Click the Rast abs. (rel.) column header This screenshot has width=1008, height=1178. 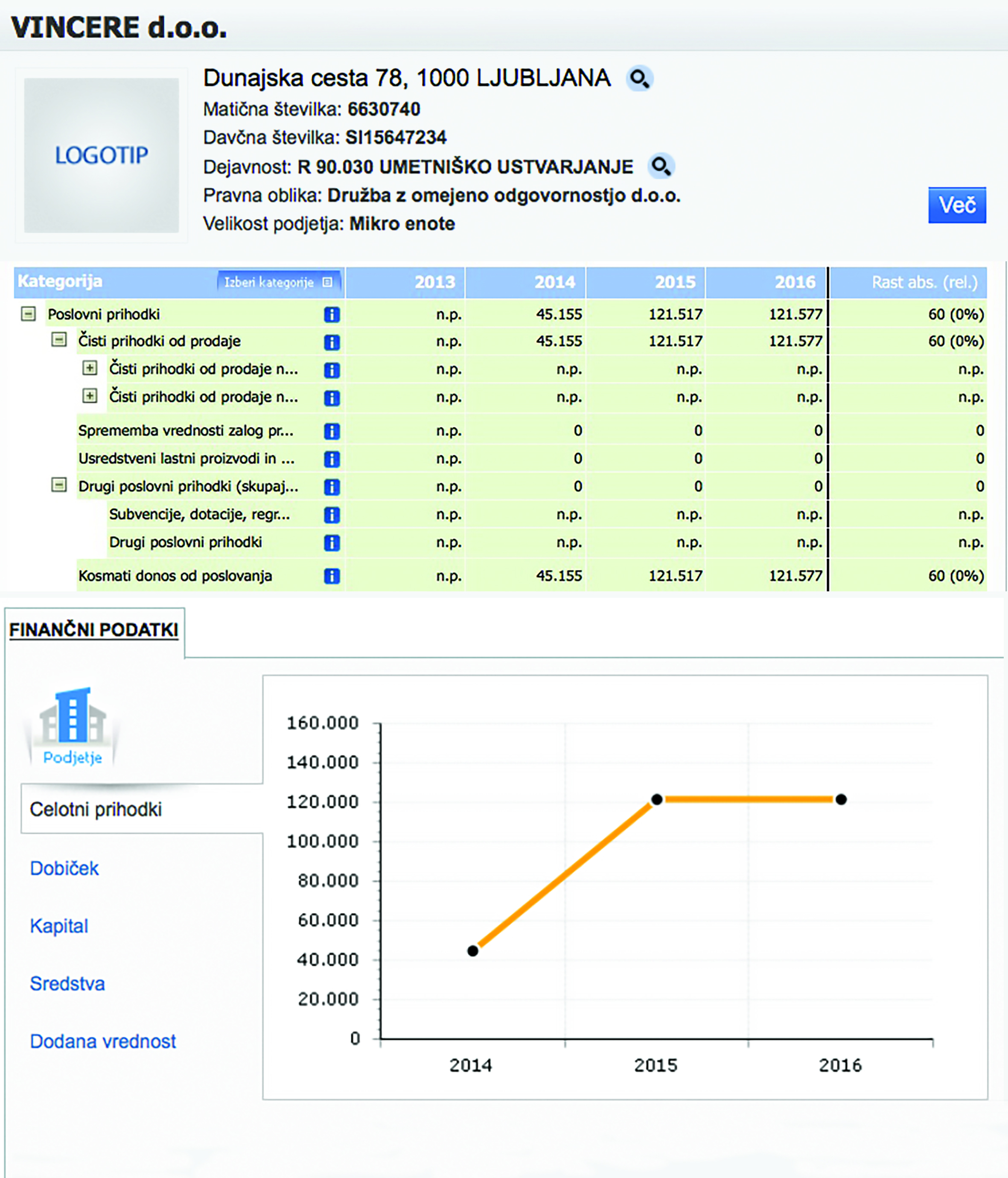pos(909,282)
